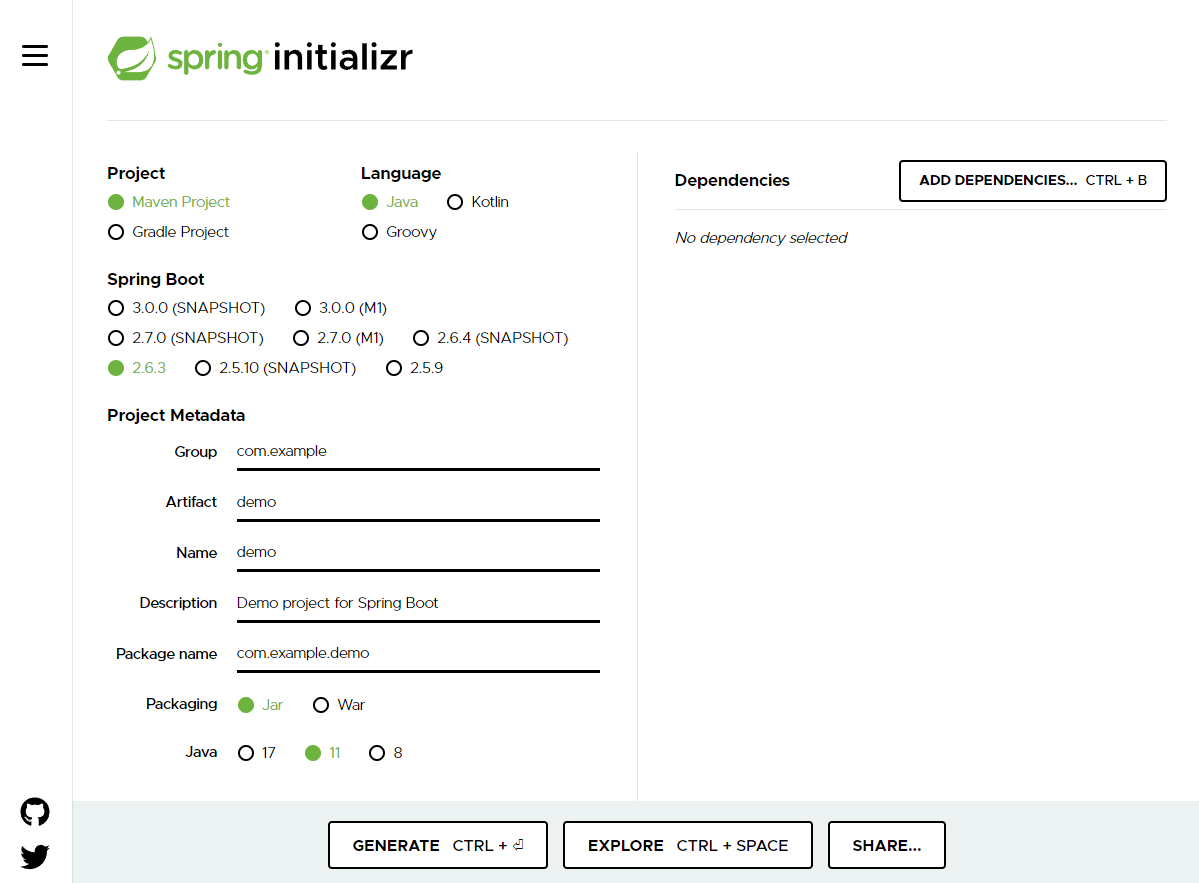Viewport: 1199px width, 883px height.
Task: Open the GitHub icon link
Action: point(35,812)
